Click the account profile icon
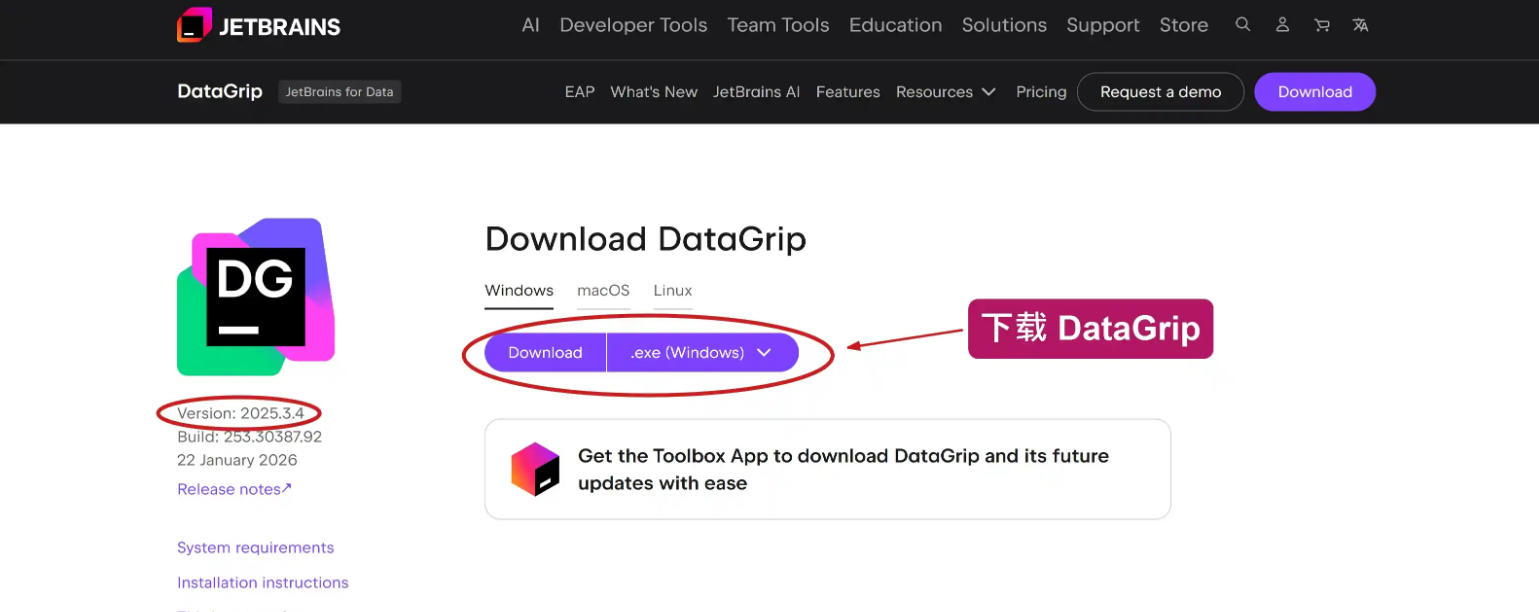1539x612 pixels. tap(1282, 24)
